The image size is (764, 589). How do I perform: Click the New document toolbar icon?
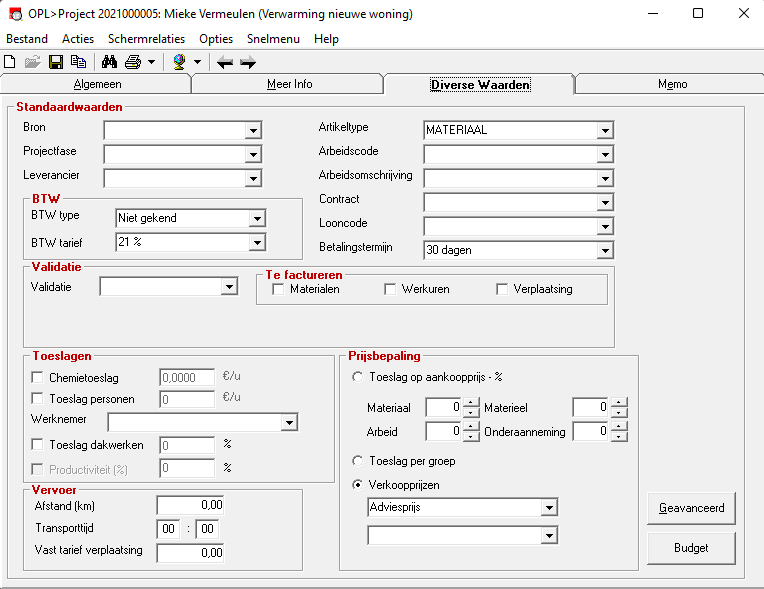(10, 62)
